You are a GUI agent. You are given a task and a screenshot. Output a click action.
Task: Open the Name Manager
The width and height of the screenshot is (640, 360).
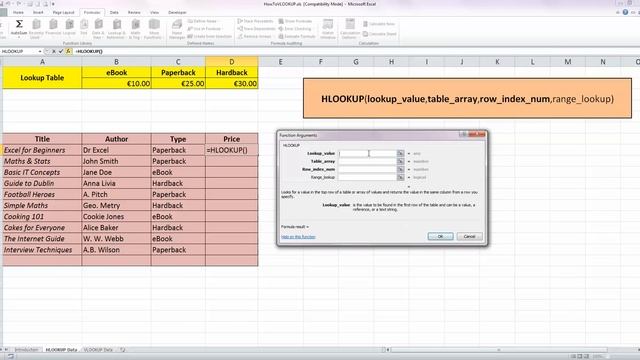(177, 29)
